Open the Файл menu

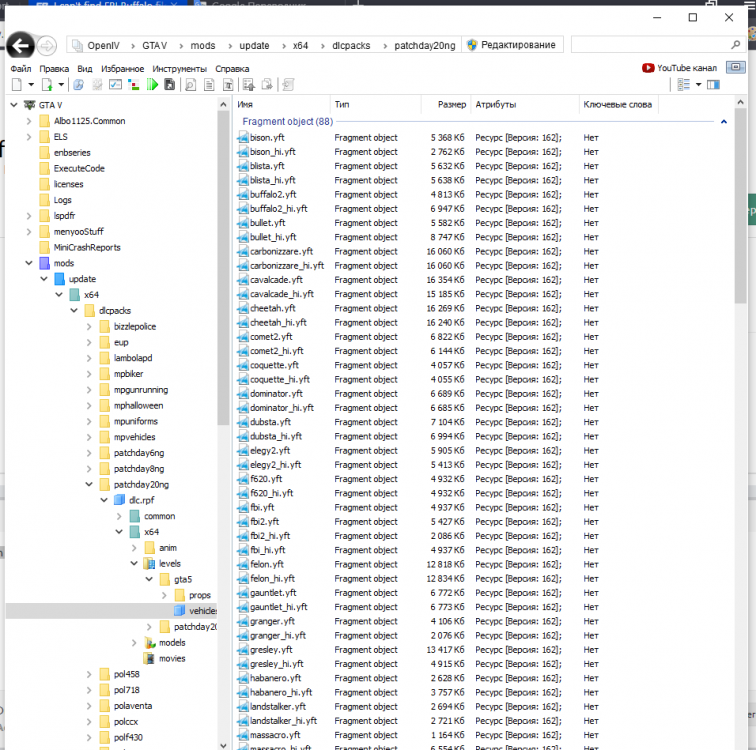click(21, 69)
